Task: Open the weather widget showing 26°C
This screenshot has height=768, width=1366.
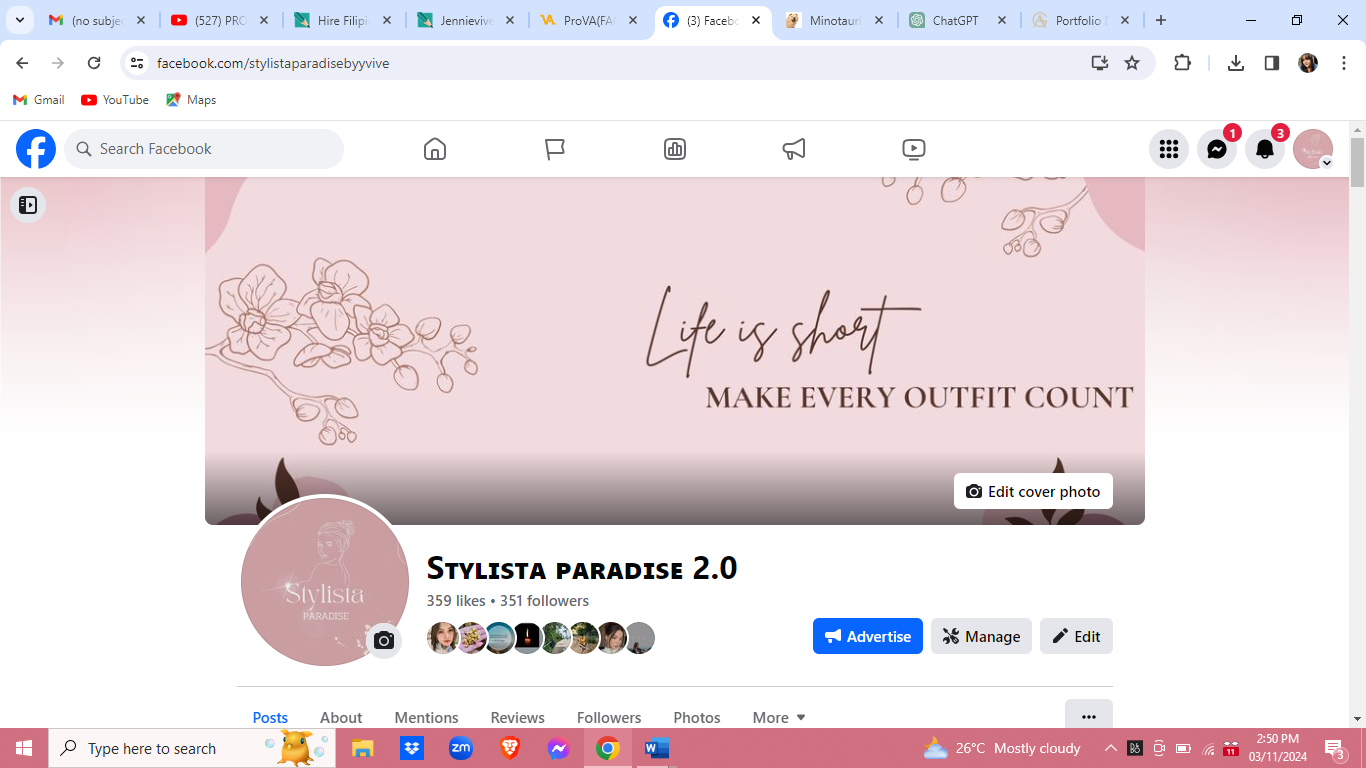Action: tap(1001, 748)
